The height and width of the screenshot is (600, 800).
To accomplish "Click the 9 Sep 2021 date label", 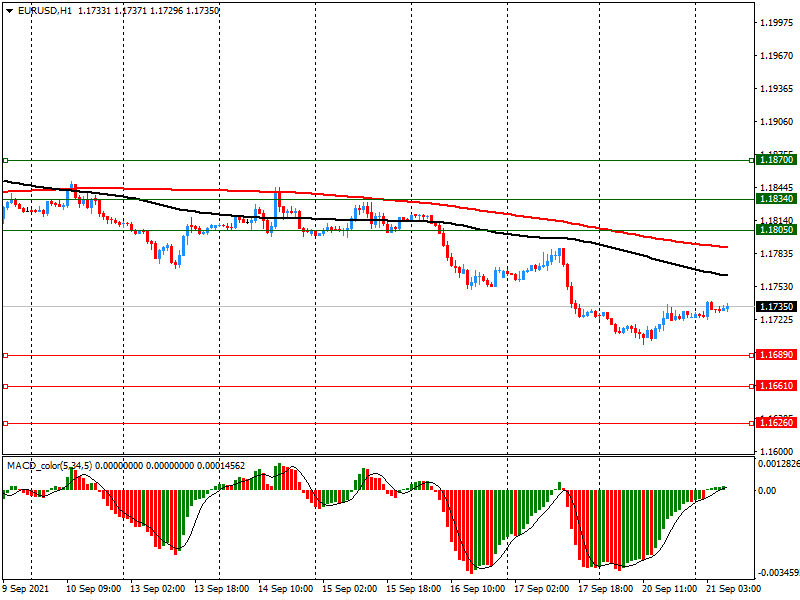I will click(26, 589).
